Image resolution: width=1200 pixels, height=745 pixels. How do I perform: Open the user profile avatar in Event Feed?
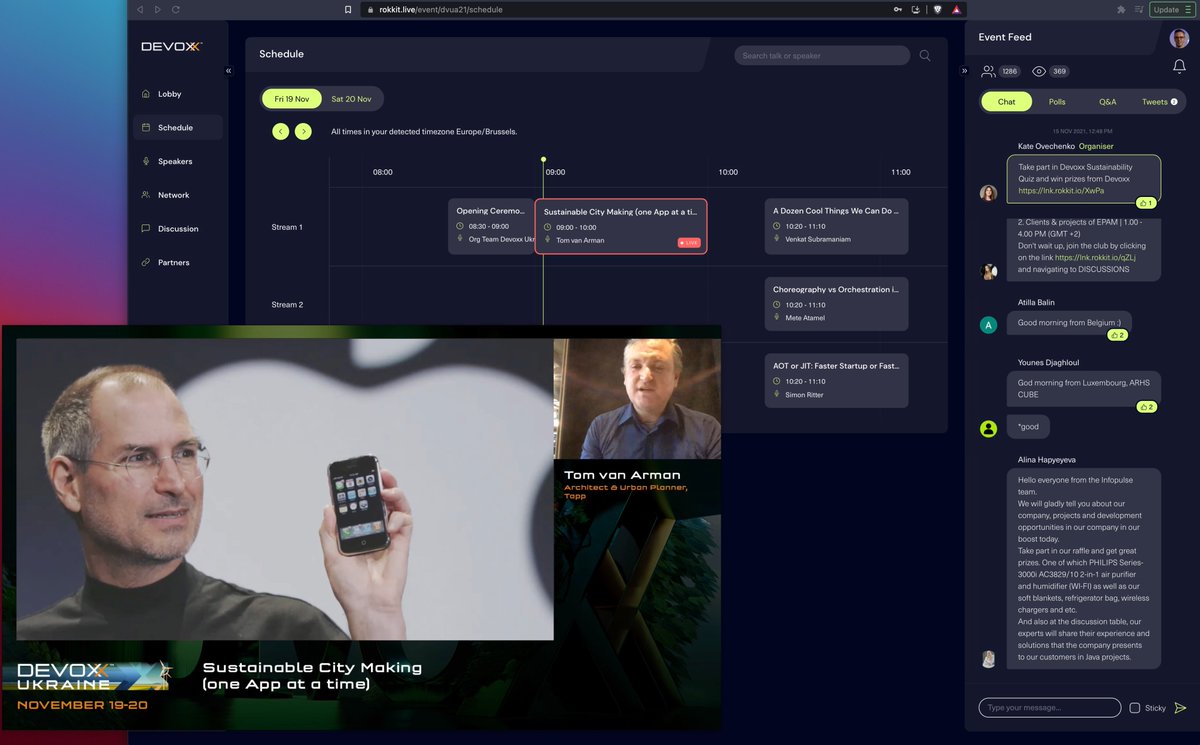[1180, 38]
